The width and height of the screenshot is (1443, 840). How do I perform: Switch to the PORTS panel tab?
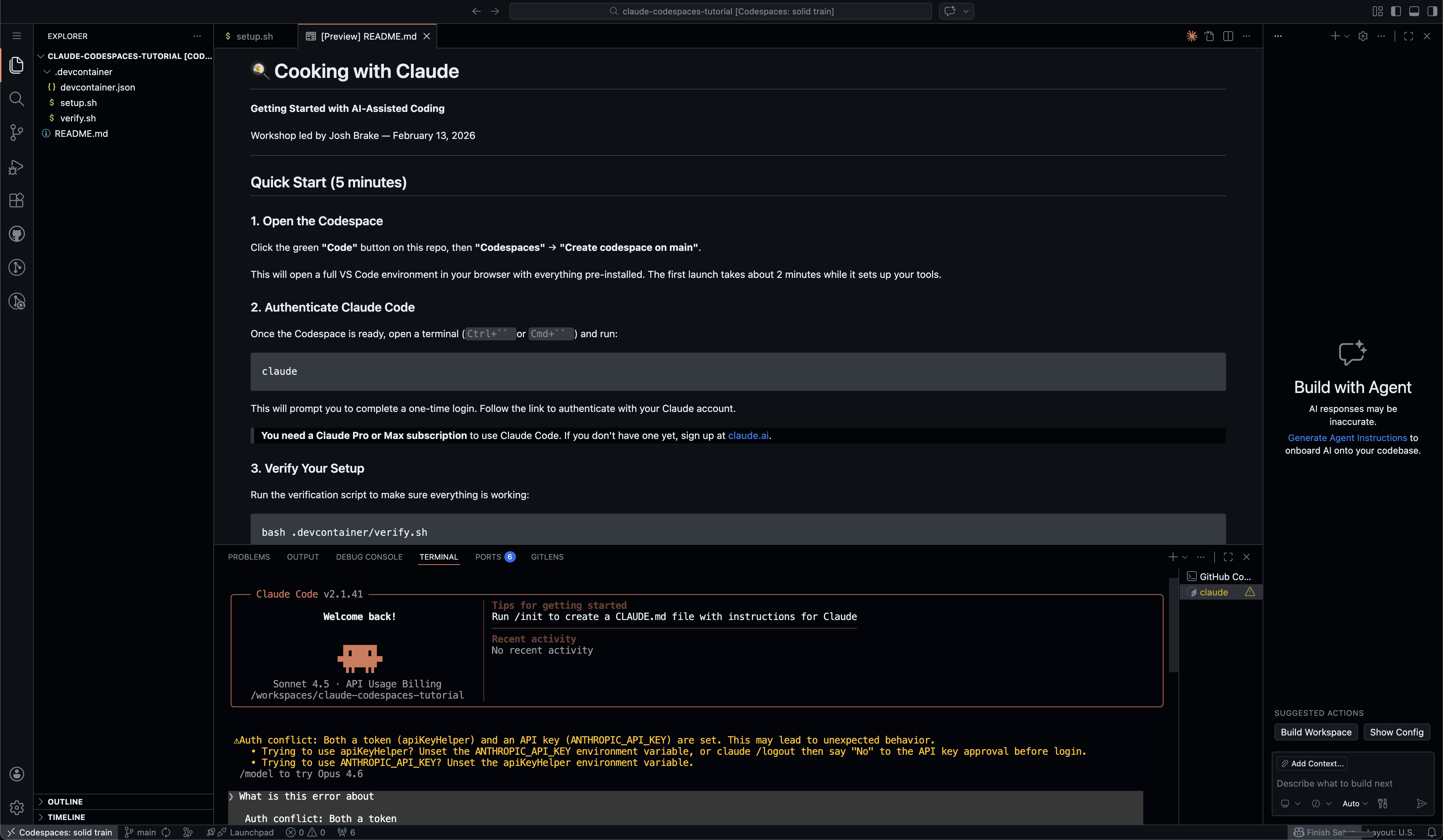495,556
